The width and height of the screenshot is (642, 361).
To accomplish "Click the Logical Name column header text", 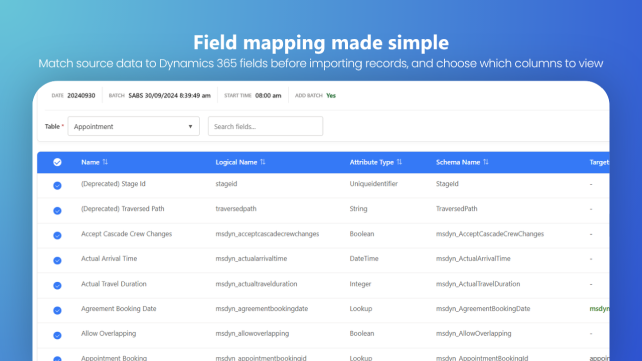I will pos(236,162).
